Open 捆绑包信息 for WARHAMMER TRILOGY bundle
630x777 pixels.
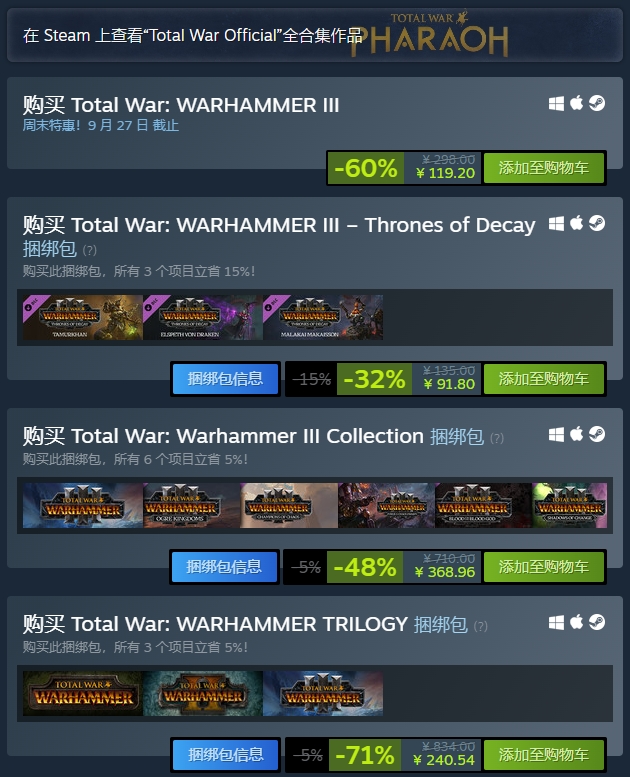(226, 755)
